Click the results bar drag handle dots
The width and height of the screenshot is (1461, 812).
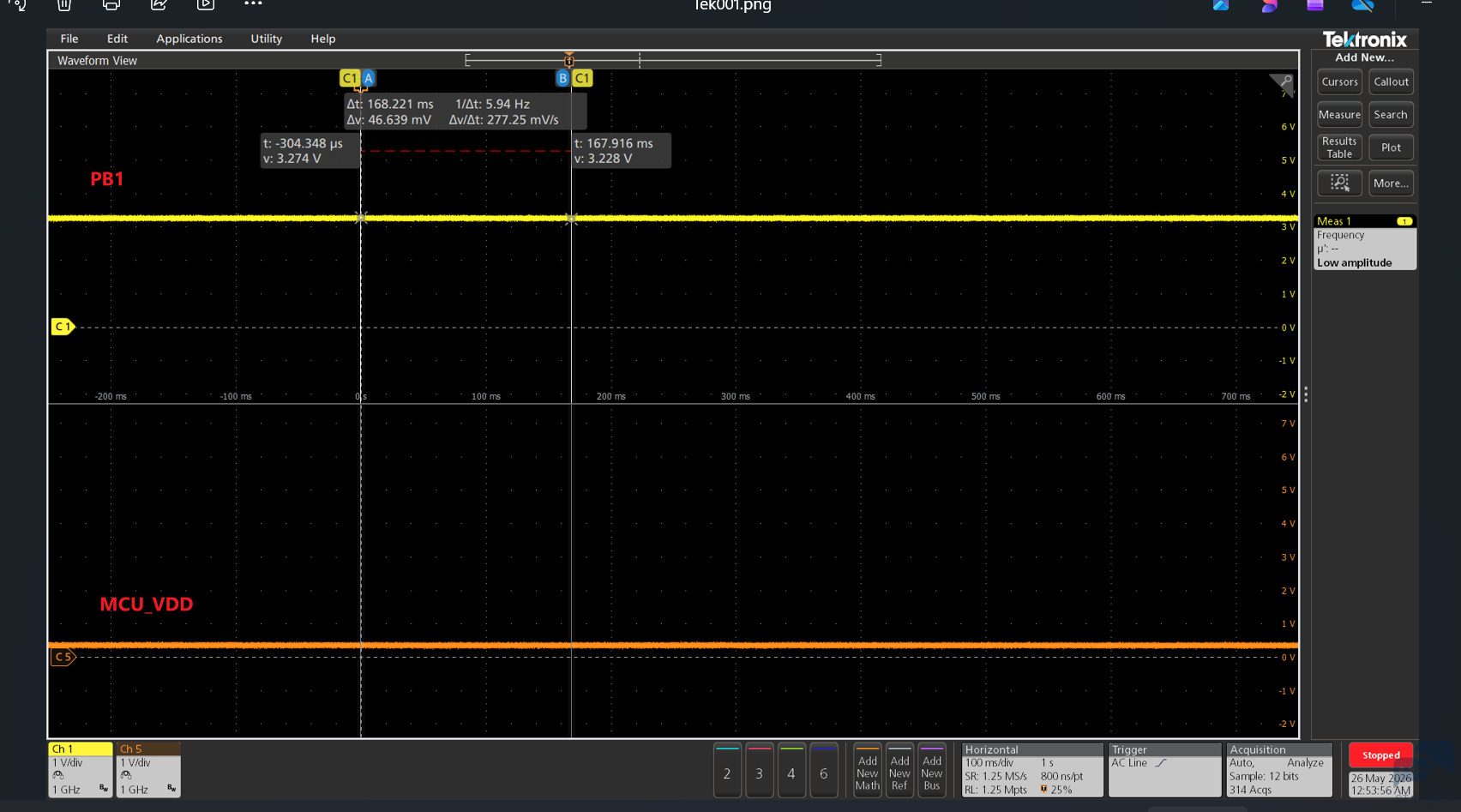1306,394
